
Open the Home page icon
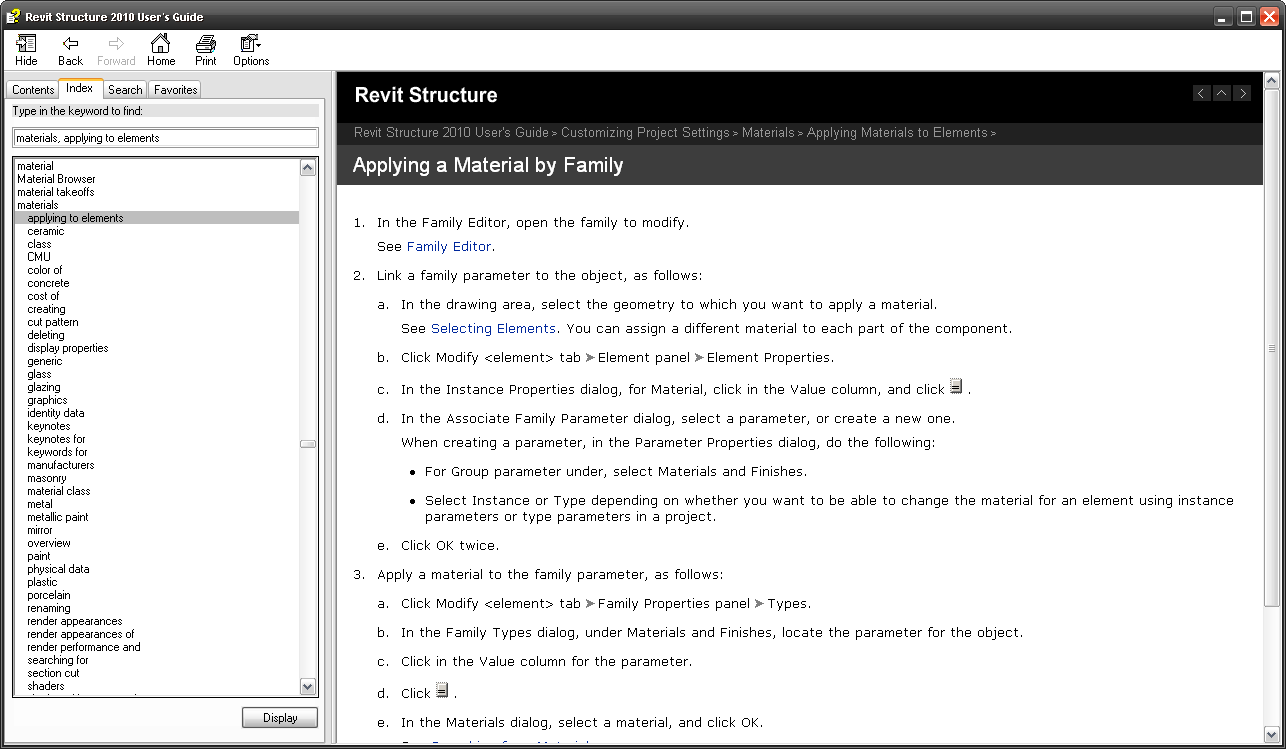[161, 50]
